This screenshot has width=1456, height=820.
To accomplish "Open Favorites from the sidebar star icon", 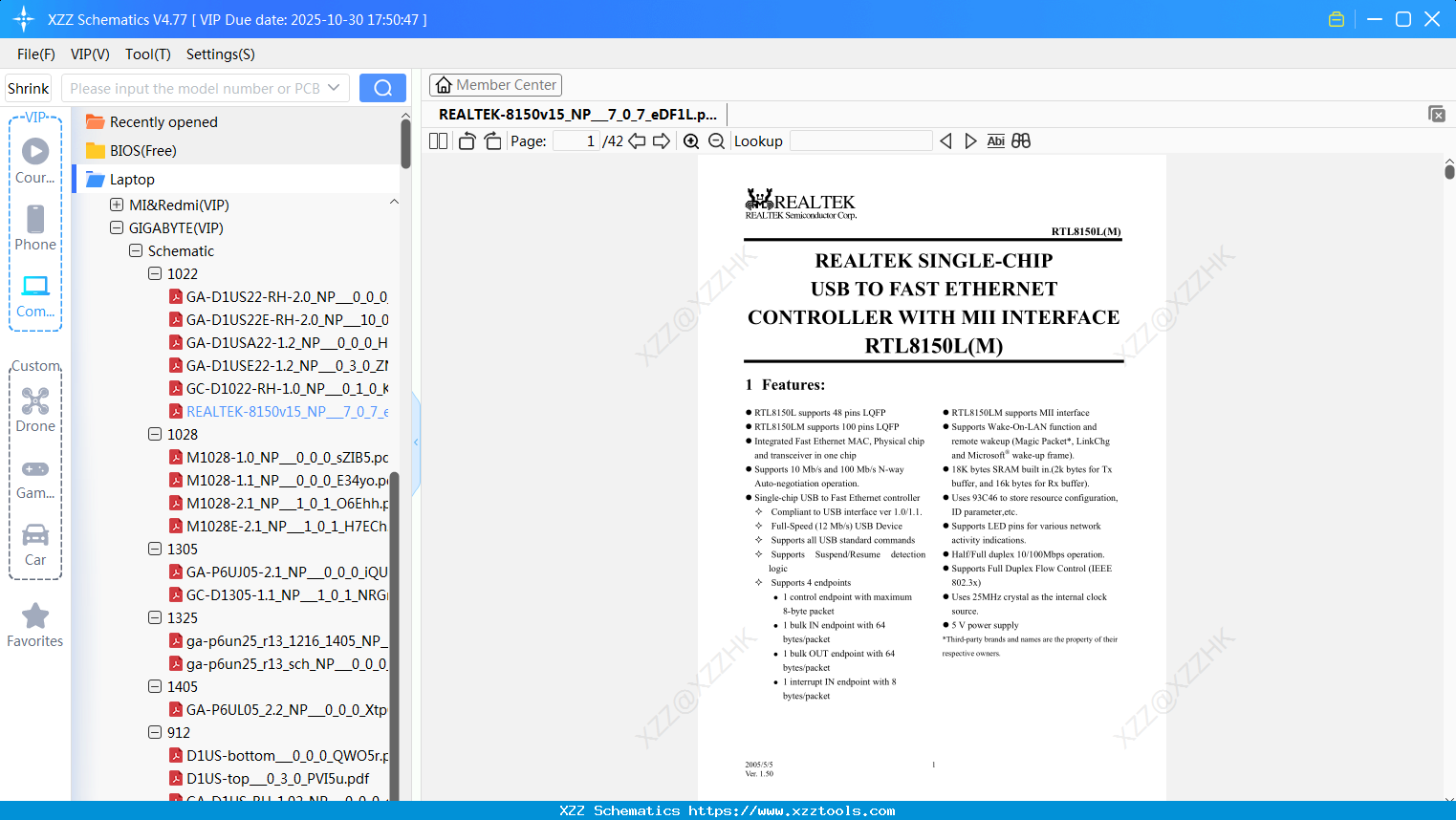I will coord(35,625).
